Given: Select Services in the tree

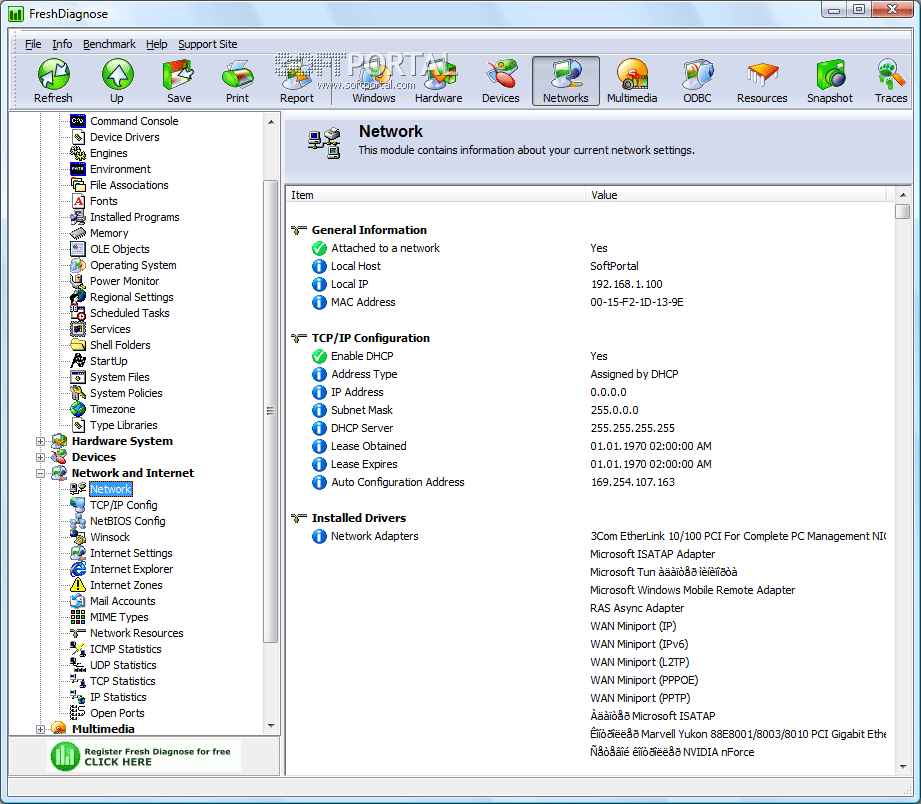Looking at the screenshot, I should click(x=100, y=329).
